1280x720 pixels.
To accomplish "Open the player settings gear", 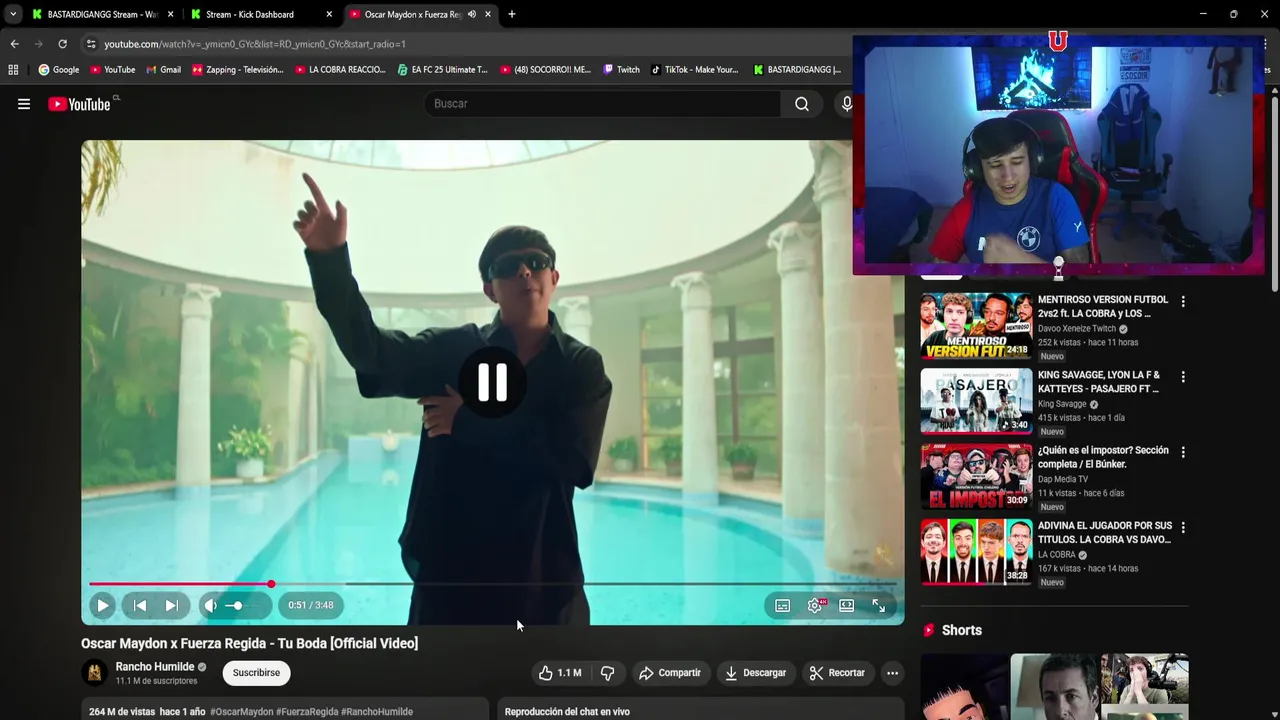I will coord(815,605).
